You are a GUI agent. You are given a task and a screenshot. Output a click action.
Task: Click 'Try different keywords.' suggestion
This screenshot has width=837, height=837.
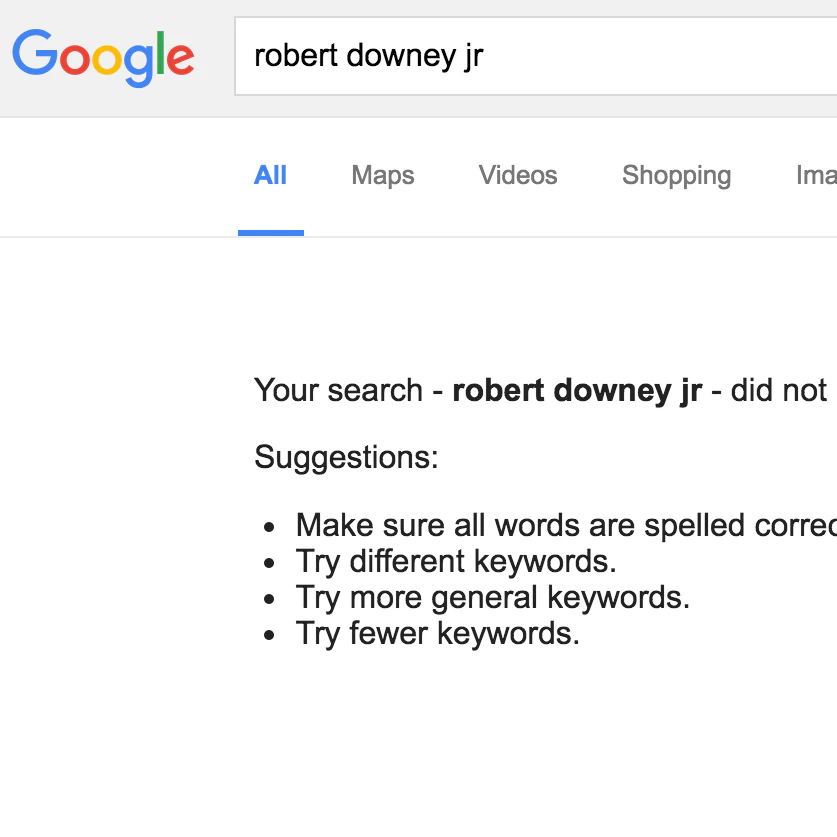pyautogui.click(x=456, y=562)
